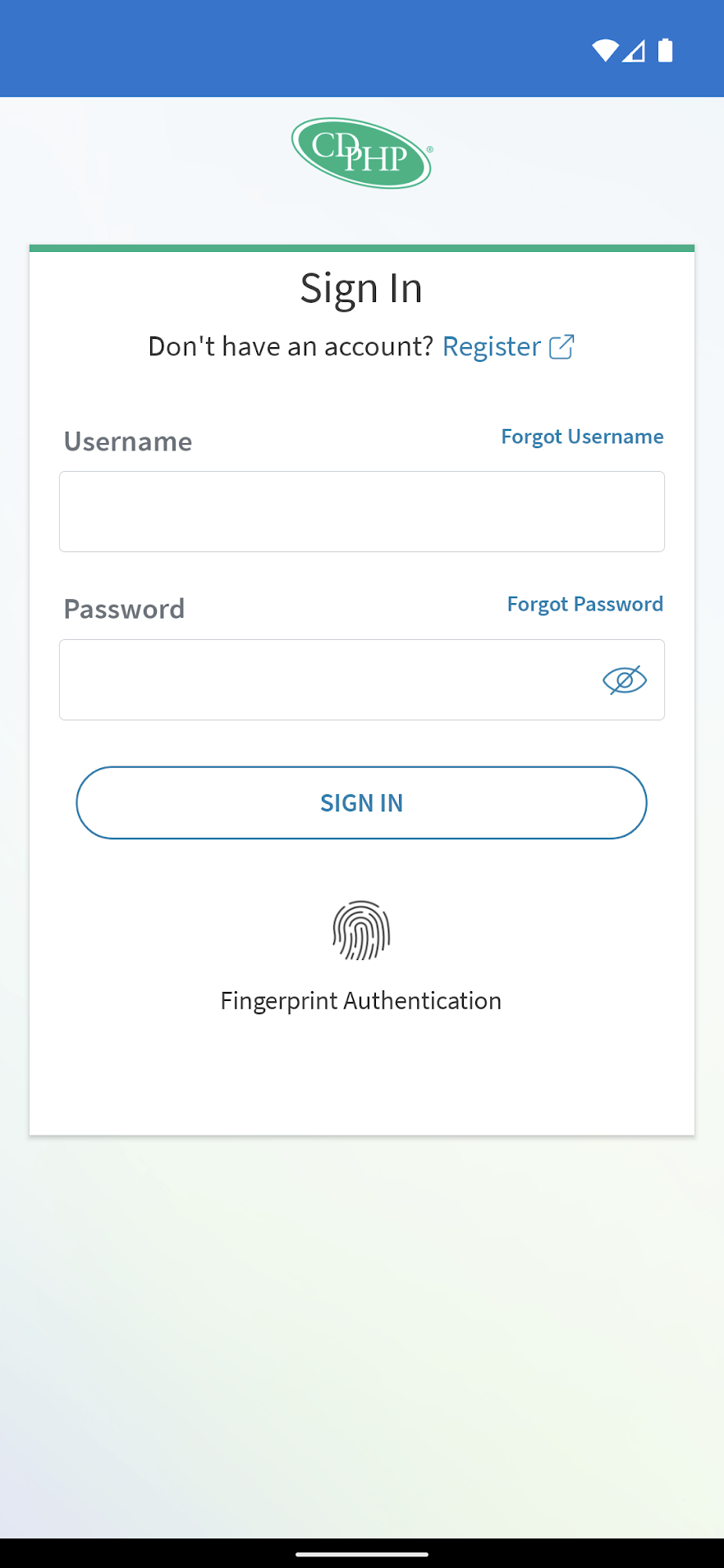The height and width of the screenshot is (1568, 724).
Task: Click the Password field label
Action: pyautogui.click(x=124, y=609)
